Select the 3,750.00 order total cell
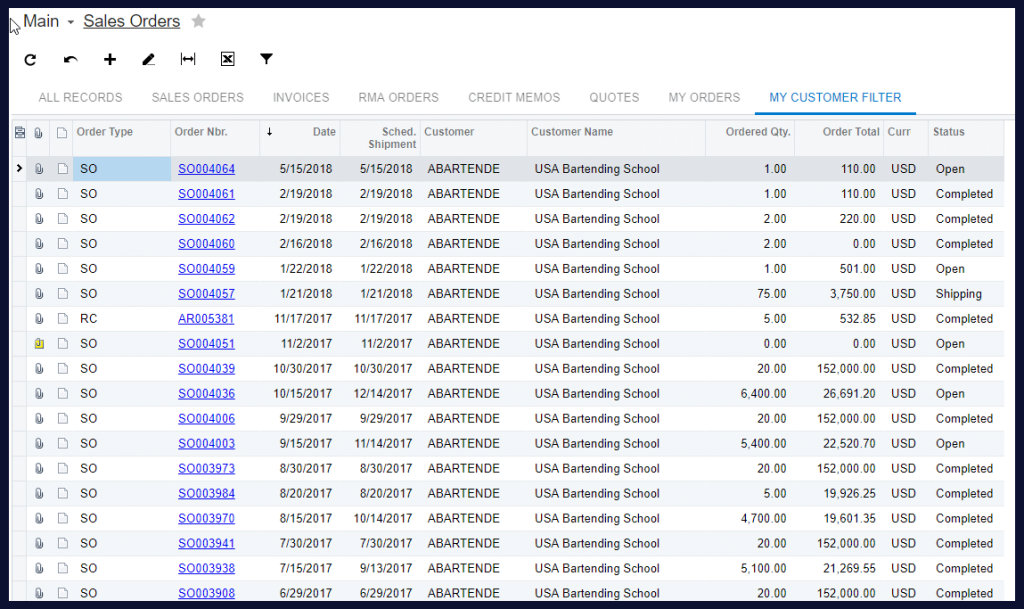The image size is (1024, 609). [x=839, y=294]
